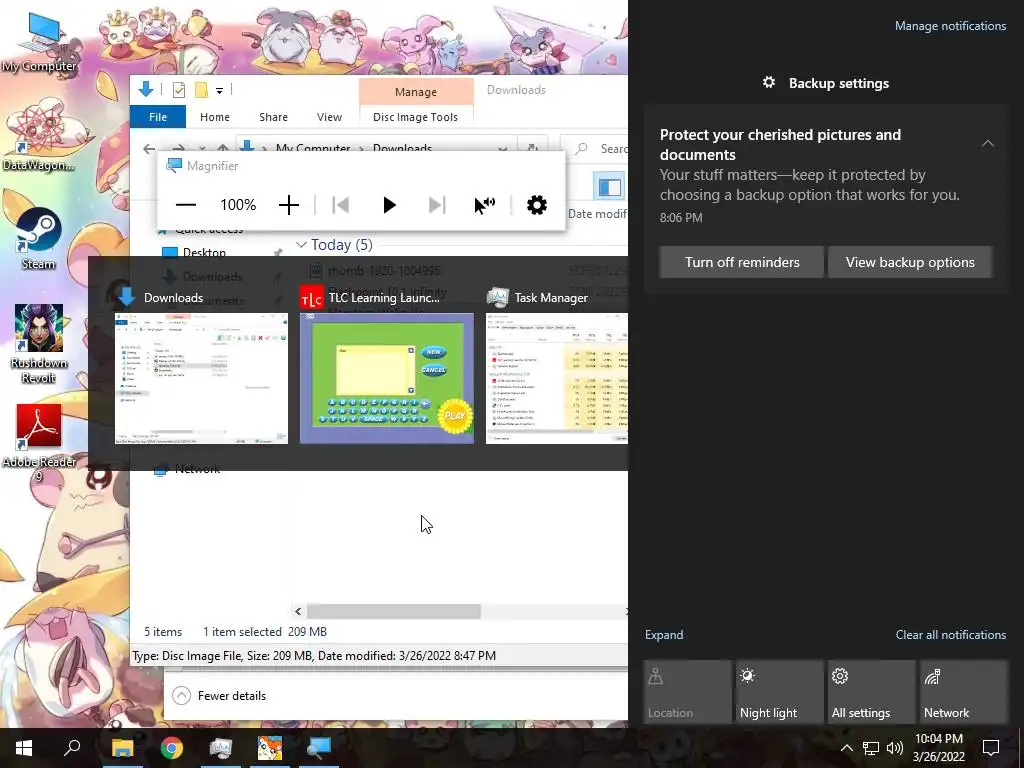The image size is (1024, 768).
Task: Open DataWagon desktop shortcut
Action: tap(39, 137)
